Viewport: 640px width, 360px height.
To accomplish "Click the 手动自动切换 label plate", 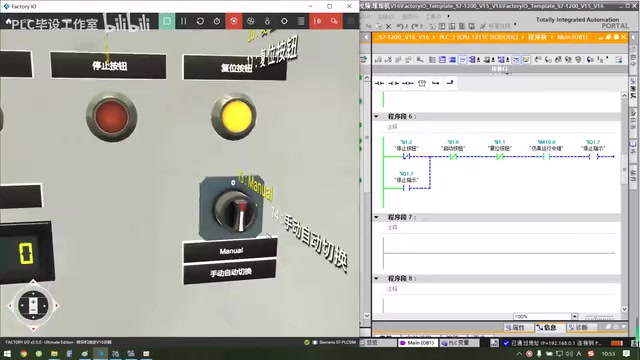I will pyautogui.click(x=230, y=272).
